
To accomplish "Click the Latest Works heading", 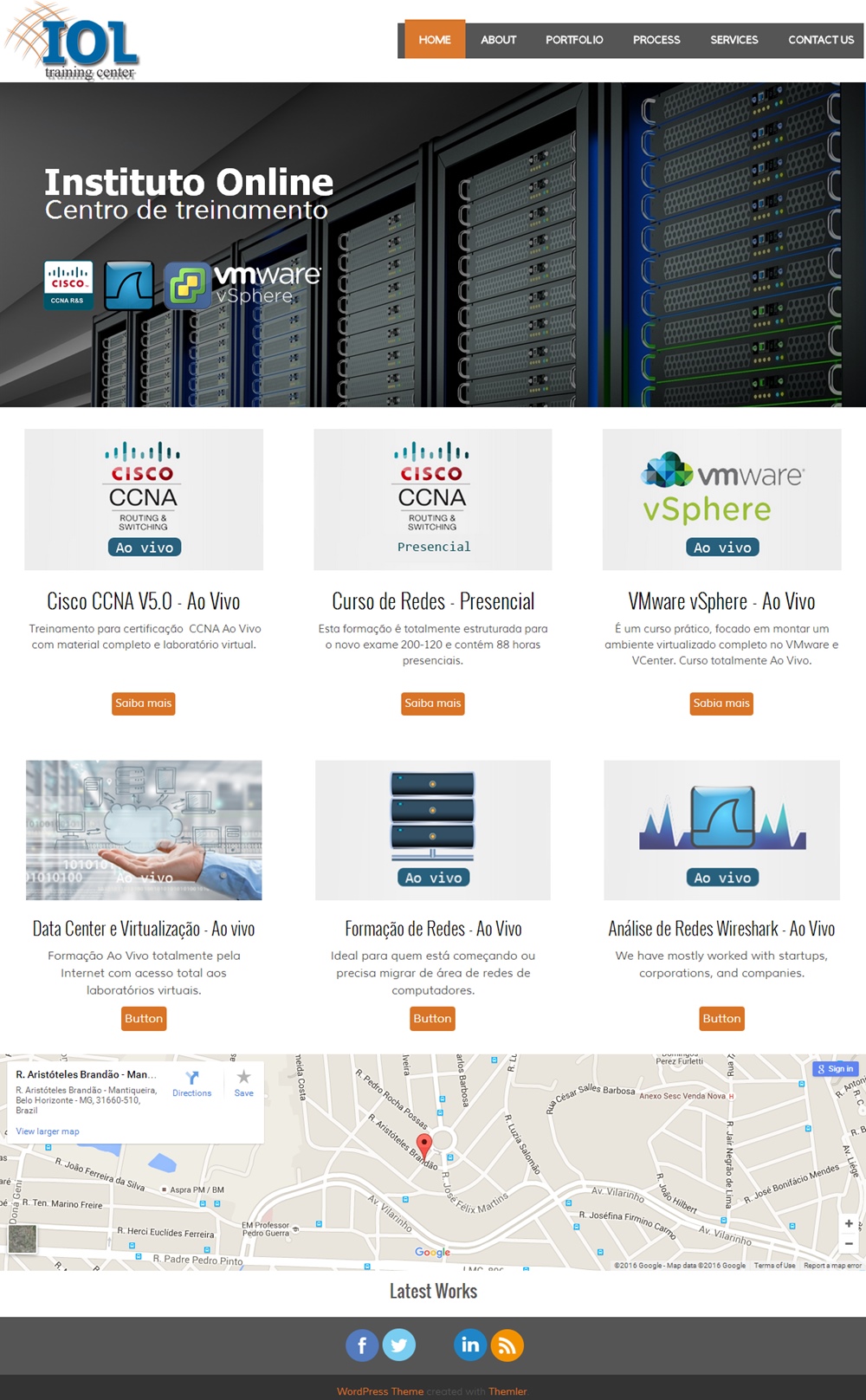I will (x=433, y=1291).
